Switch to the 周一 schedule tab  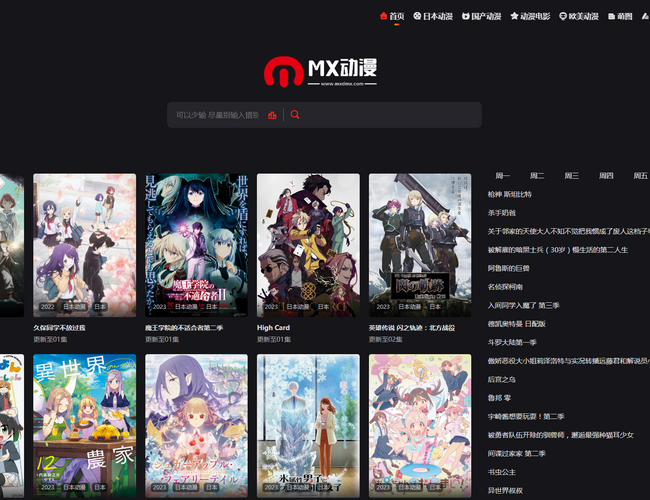[x=502, y=175]
